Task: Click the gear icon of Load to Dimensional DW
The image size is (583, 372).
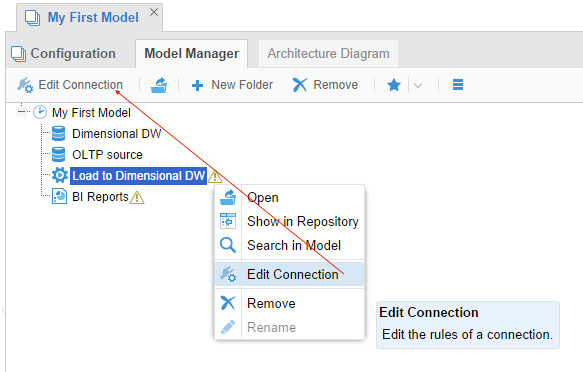Action: coord(59,175)
